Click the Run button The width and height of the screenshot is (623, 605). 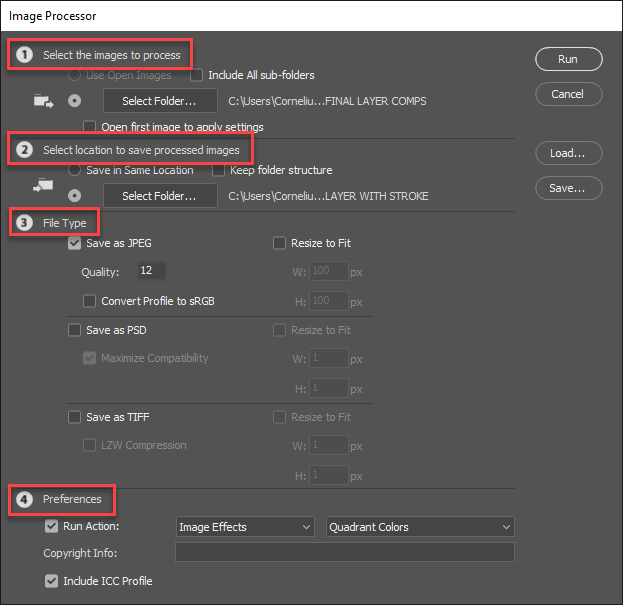569,59
